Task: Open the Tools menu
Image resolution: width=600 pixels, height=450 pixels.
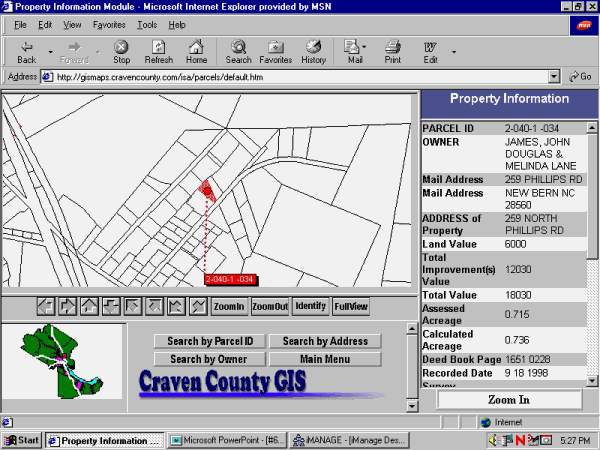Action: coord(147,24)
